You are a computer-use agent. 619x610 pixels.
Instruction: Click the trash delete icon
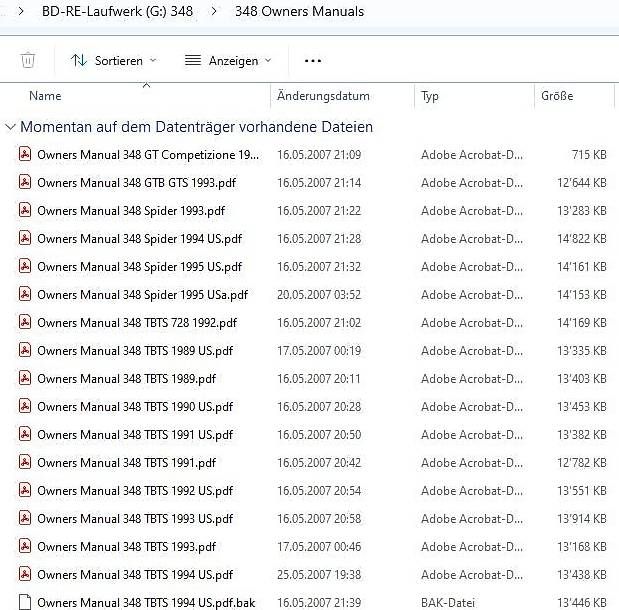coord(28,60)
